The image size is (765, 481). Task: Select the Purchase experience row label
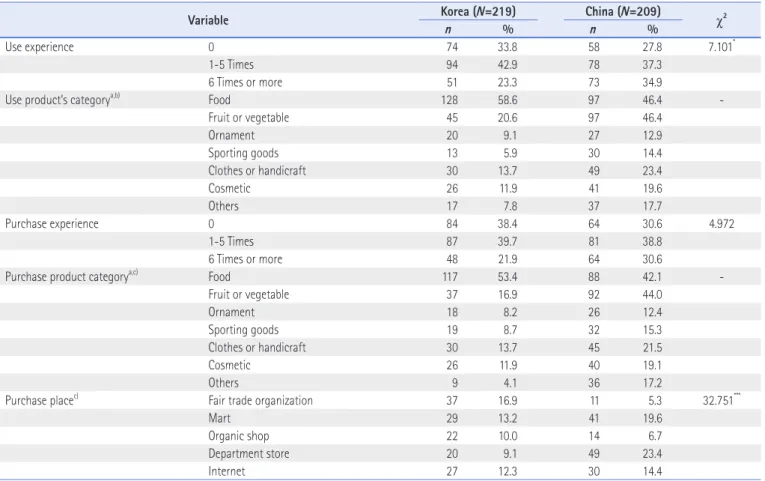point(52,223)
